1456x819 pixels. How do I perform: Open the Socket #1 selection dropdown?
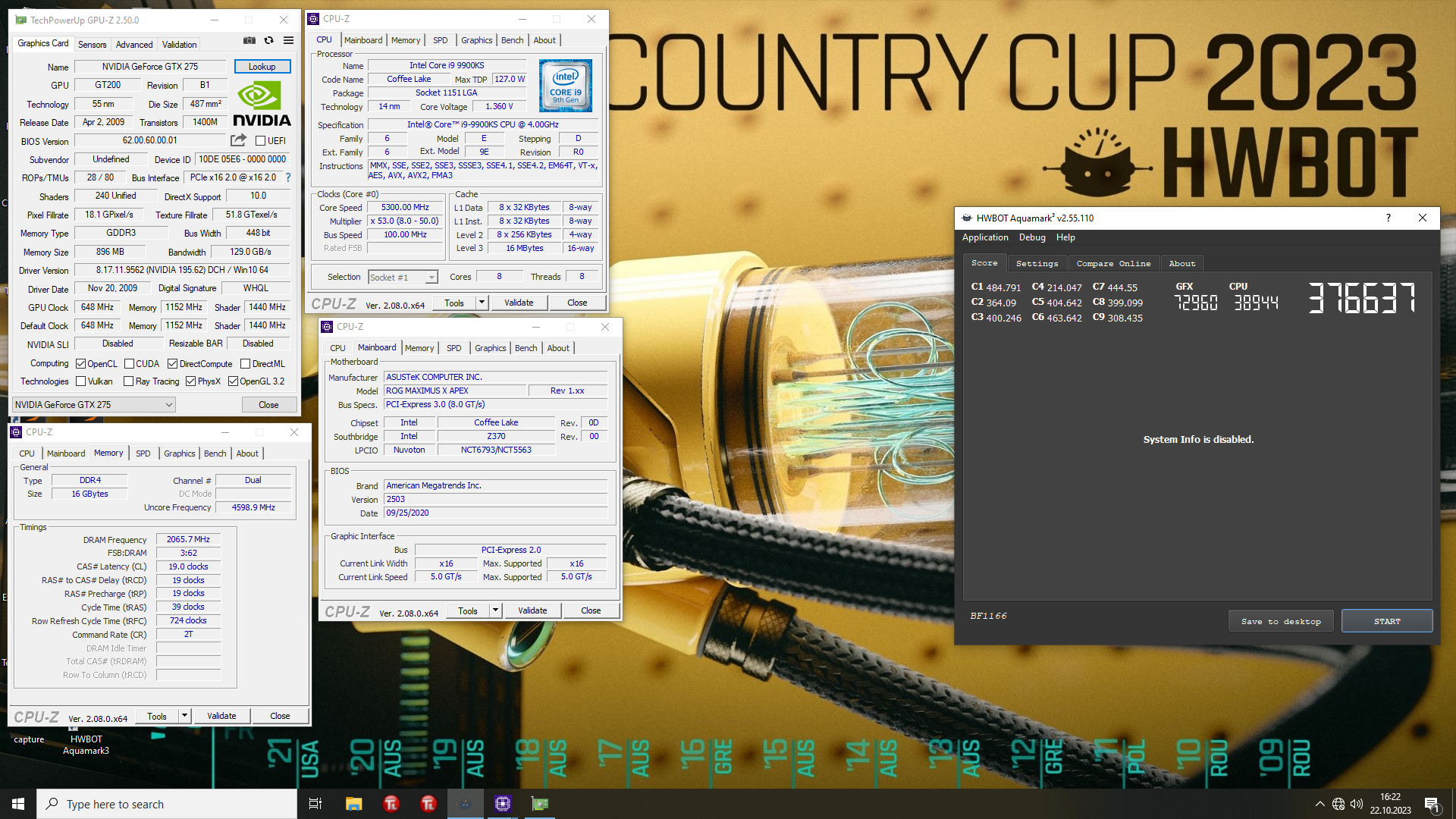[x=403, y=278]
